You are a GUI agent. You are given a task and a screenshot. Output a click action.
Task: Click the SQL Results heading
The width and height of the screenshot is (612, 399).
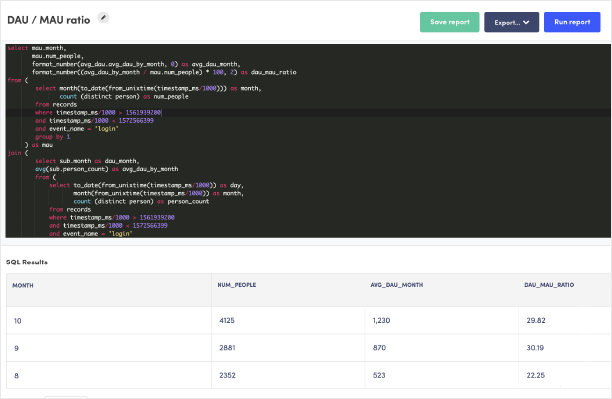click(x=27, y=262)
